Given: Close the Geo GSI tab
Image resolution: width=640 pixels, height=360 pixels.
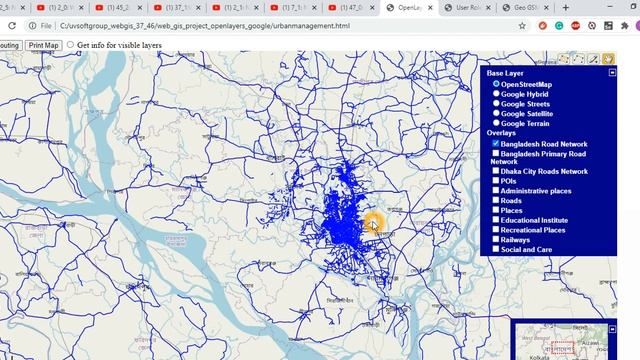Looking at the screenshot, I should pos(546,7).
